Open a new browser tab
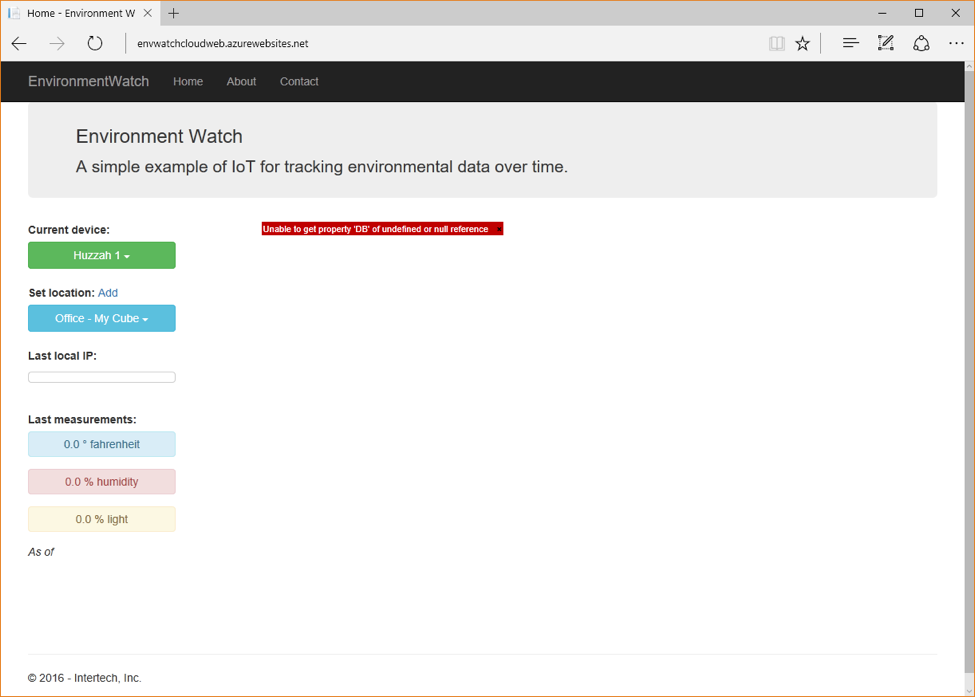The height and width of the screenshot is (697, 975). tap(174, 13)
